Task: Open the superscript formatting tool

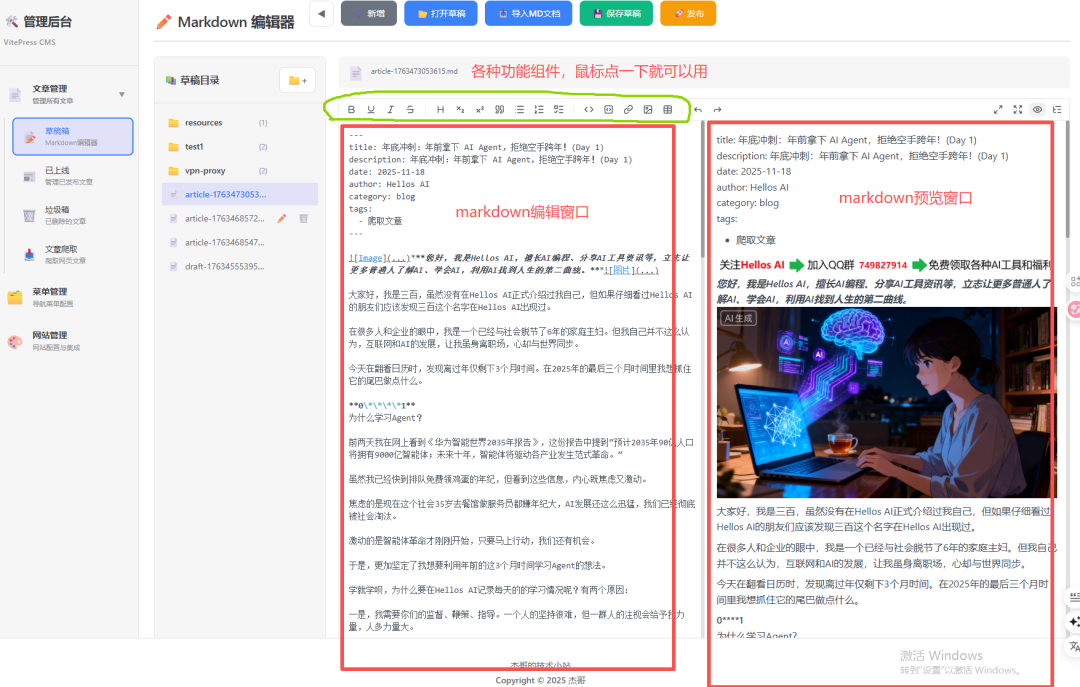Action: click(x=479, y=110)
